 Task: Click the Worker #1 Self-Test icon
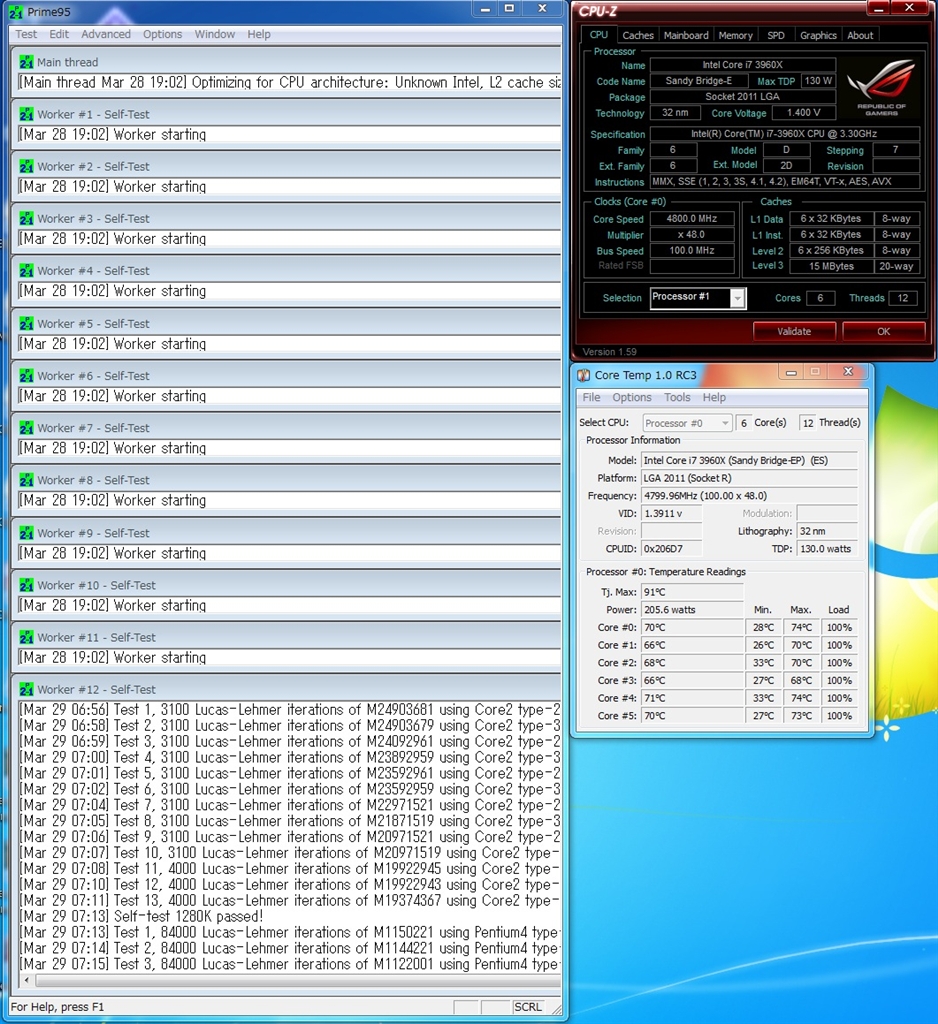tap(27, 114)
